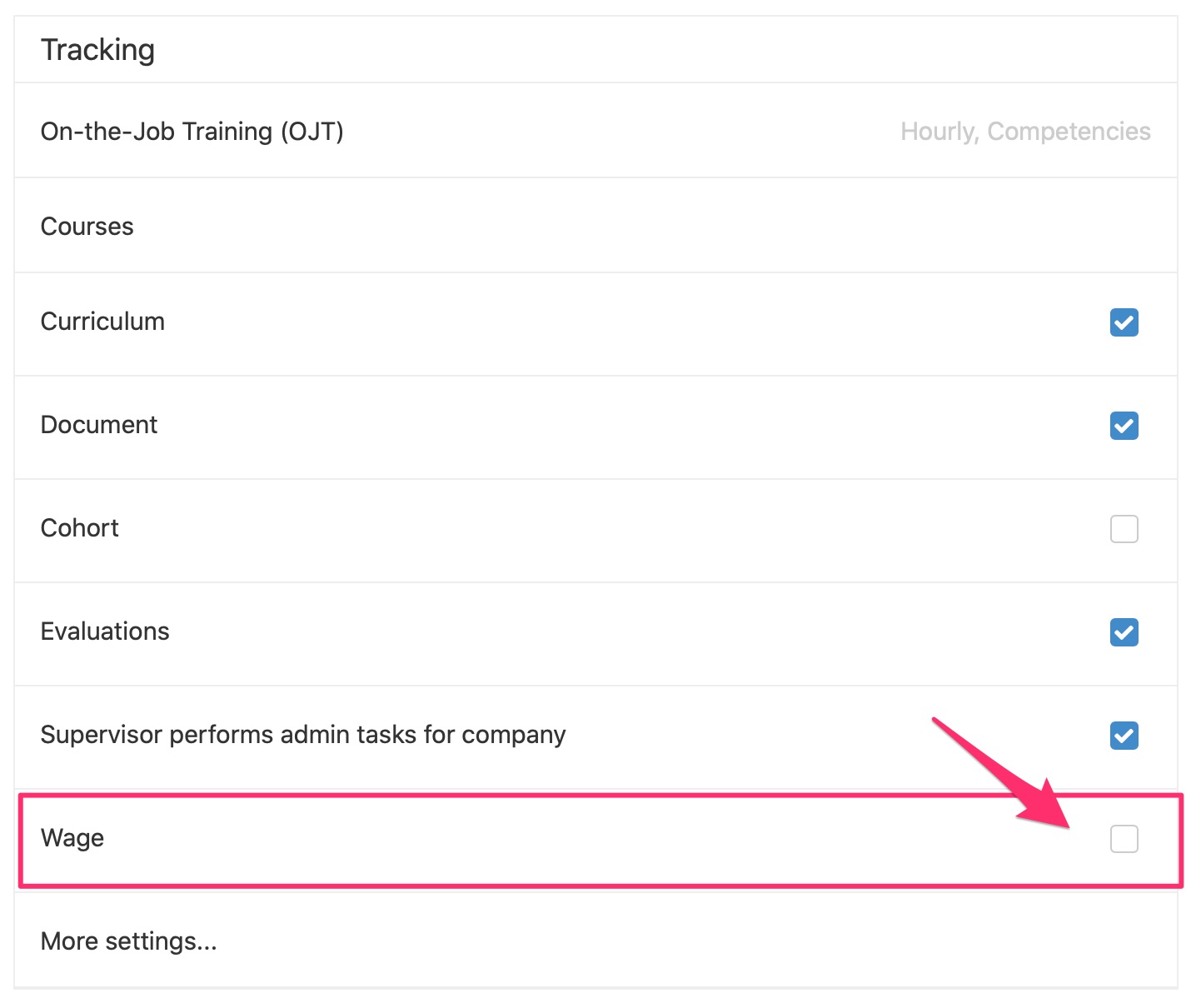Open On-the-Job Training (OJT) row
1201x1008 pixels.
[596, 131]
